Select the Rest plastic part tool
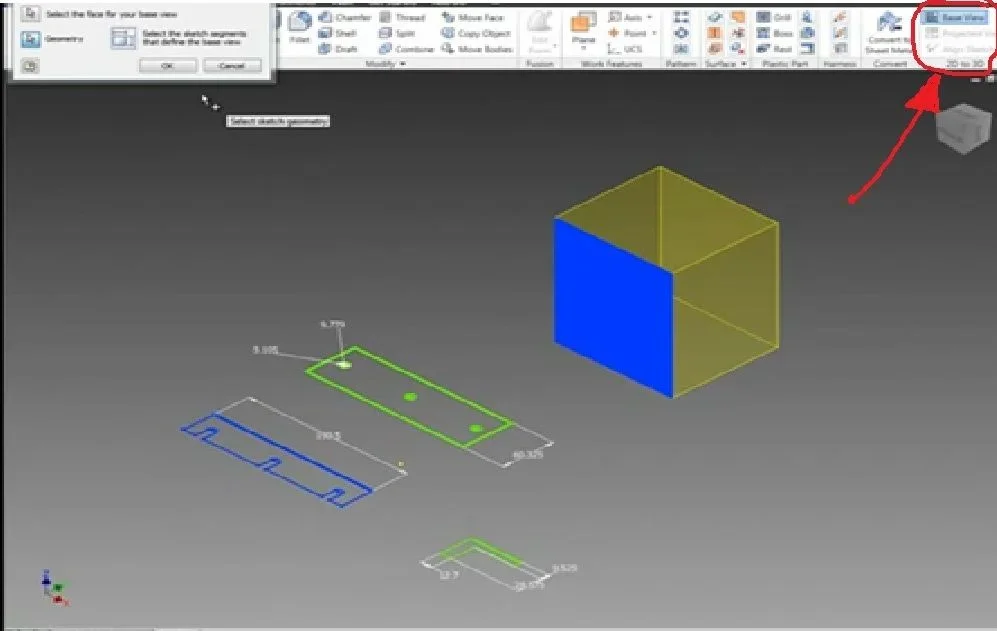The height and width of the screenshot is (631, 997). pos(774,49)
